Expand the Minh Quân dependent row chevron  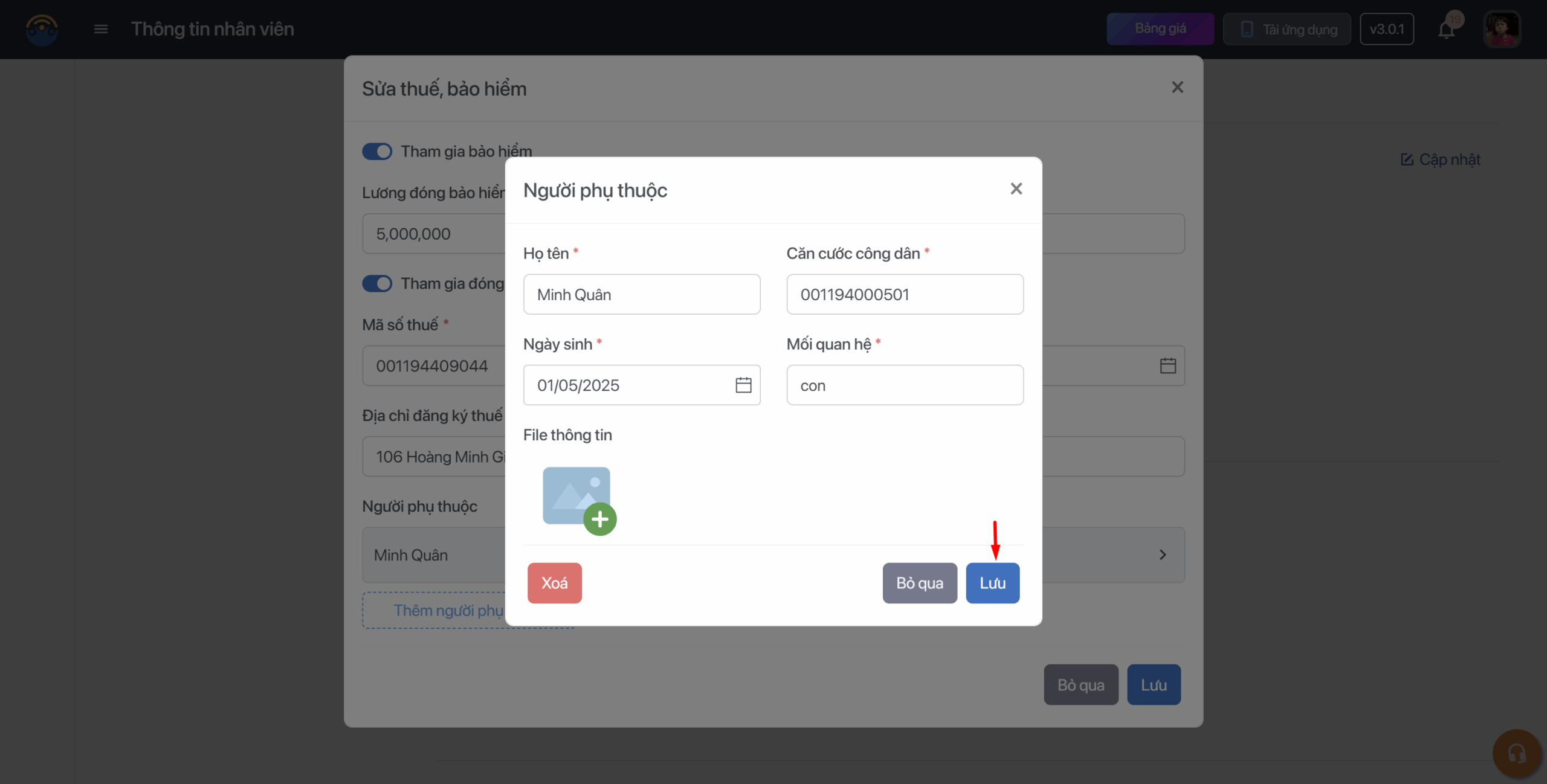pyautogui.click(x=1163, y=554)
